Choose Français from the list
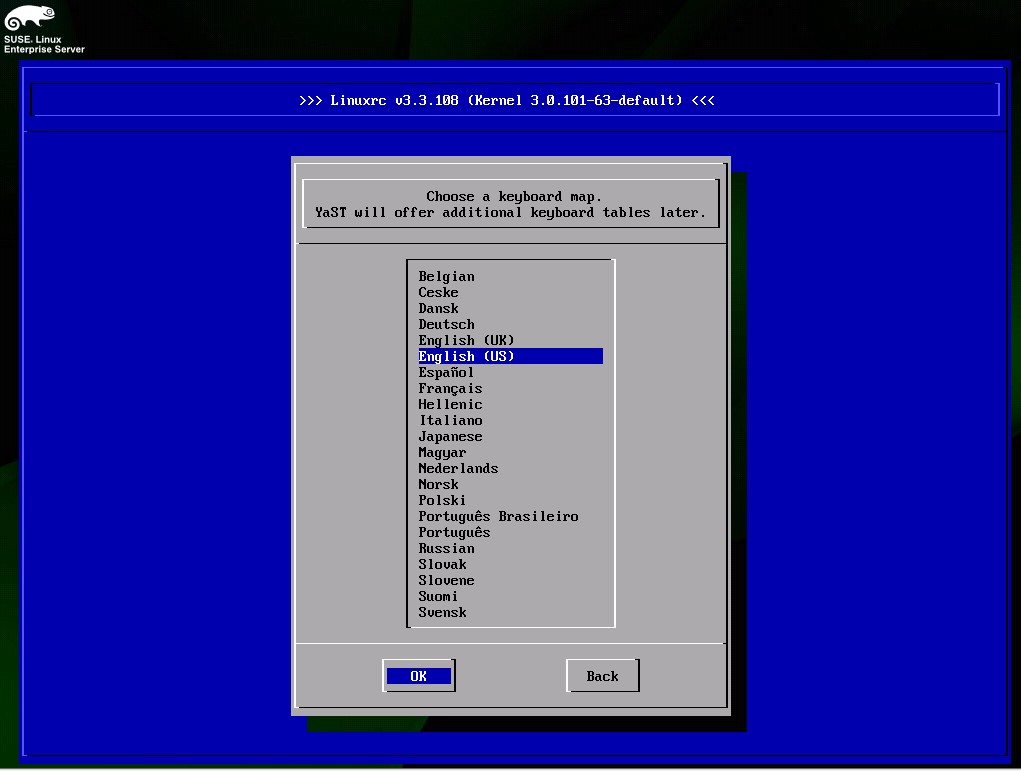The width and height of the screenshot is (1021, 771). point(450,389)
